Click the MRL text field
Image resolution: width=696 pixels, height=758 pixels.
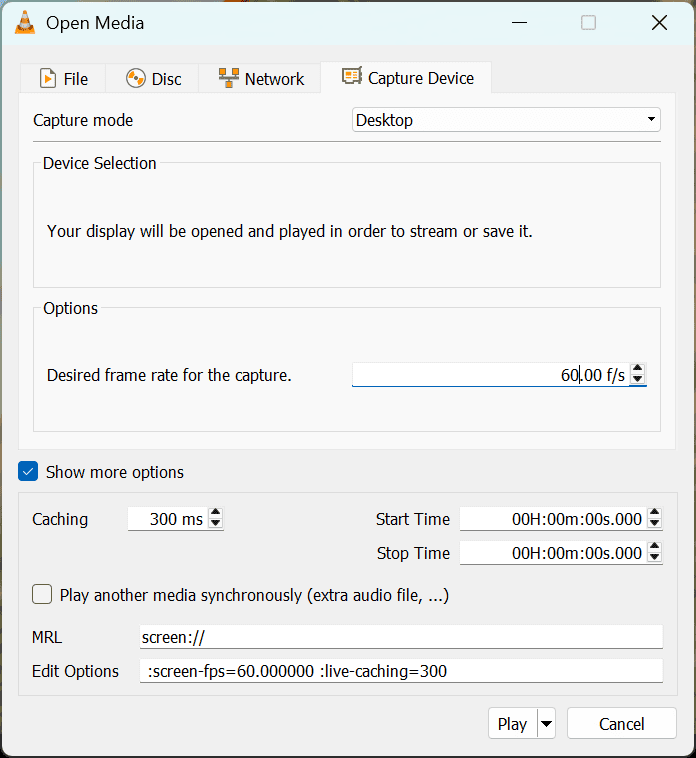tap(400, 637)
